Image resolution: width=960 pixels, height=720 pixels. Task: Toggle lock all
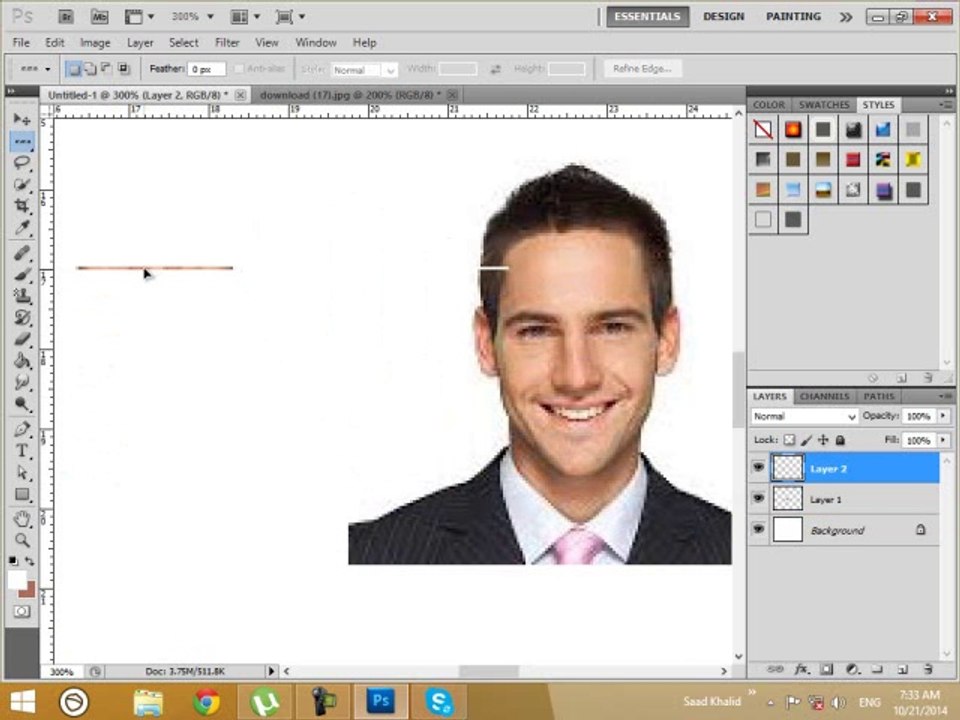(x=840, y=440)
